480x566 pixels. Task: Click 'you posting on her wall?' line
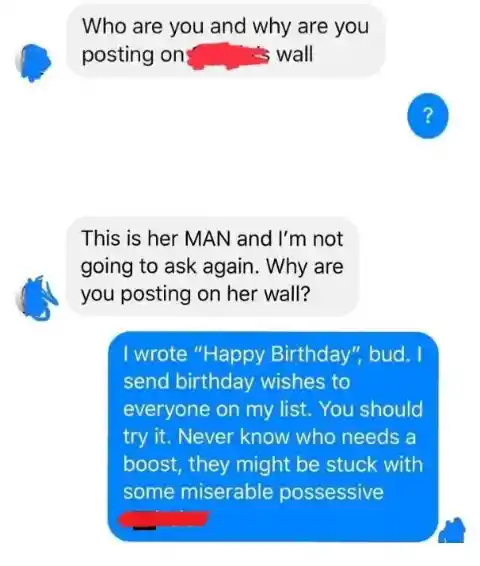(195, 294)
